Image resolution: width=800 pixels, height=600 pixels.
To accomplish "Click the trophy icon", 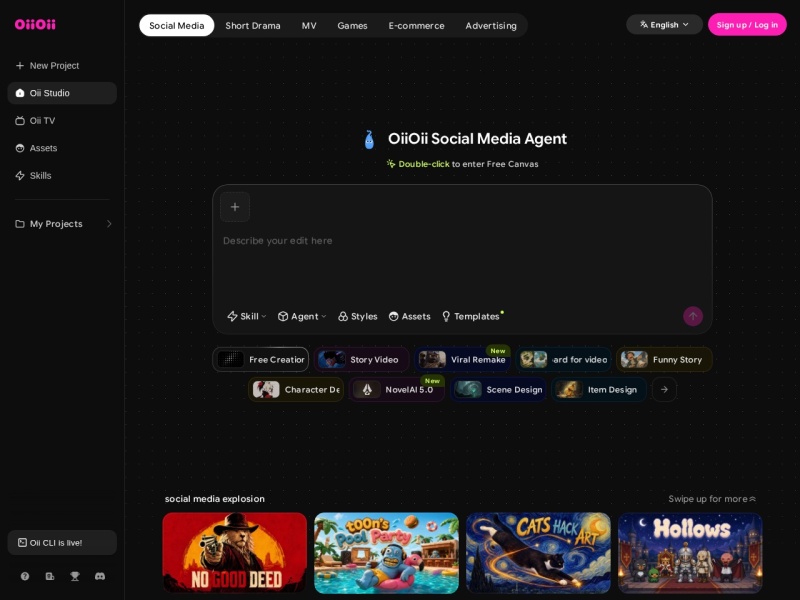I will [x=74, y=576].
